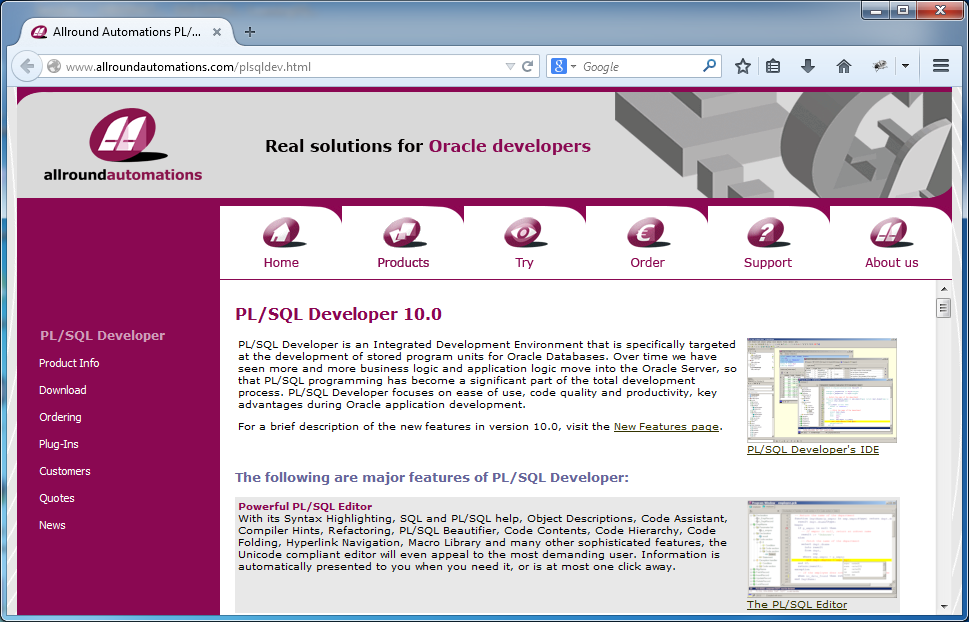The height and width of the screenshot is (622, 969).
Task: Click the bug add-on toolbar icon
Action: 880,66
